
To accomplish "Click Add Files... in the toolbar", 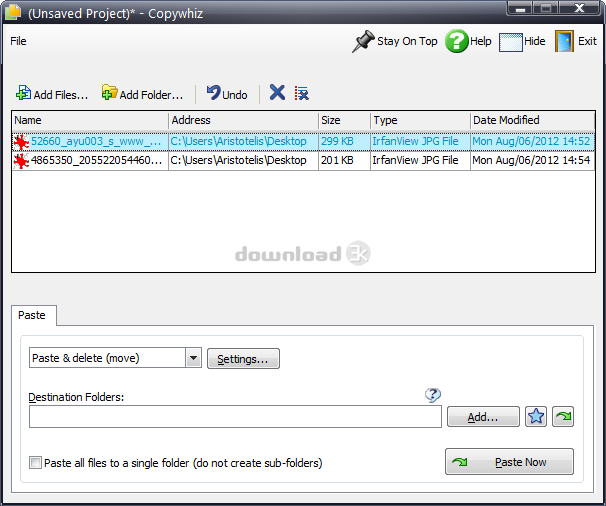I will [52, 95].
